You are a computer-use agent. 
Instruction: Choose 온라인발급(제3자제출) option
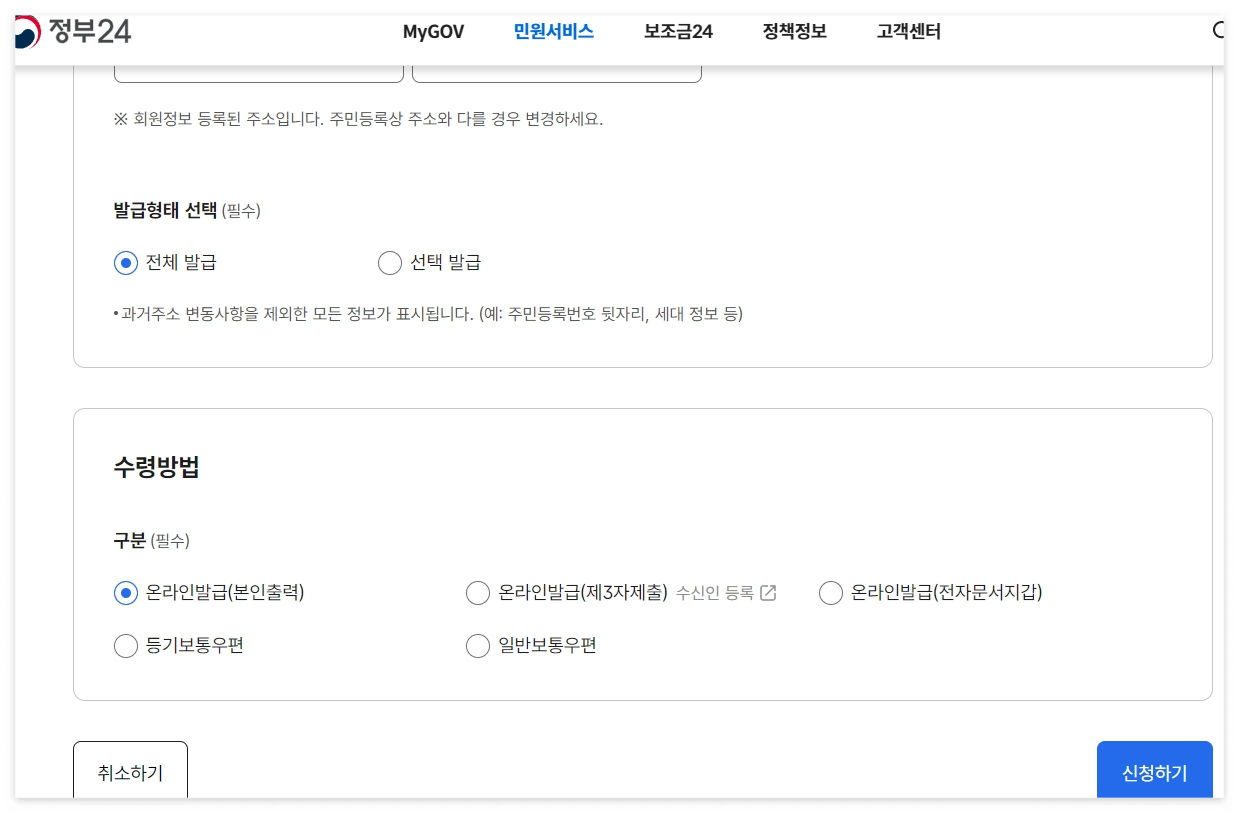[x=478, y=592]
